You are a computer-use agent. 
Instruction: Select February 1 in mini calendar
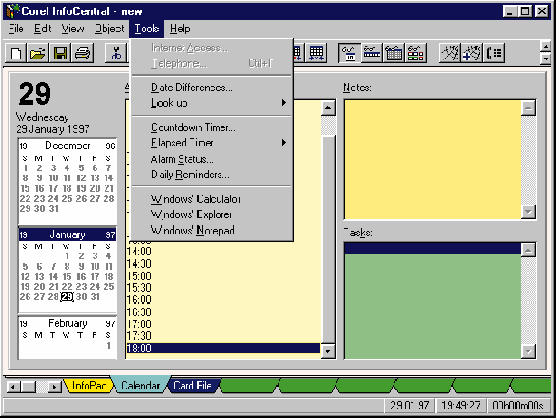(x=109, y=345)
